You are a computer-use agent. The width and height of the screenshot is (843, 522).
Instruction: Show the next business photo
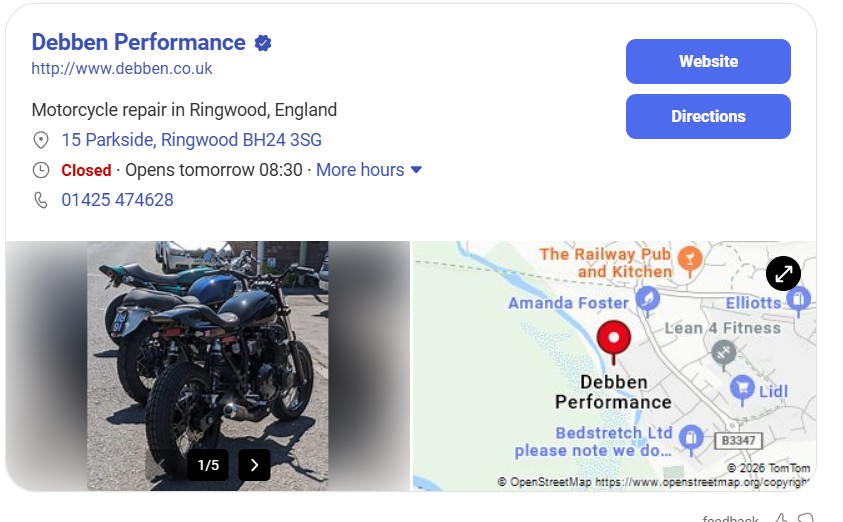[x=254, y=465]
